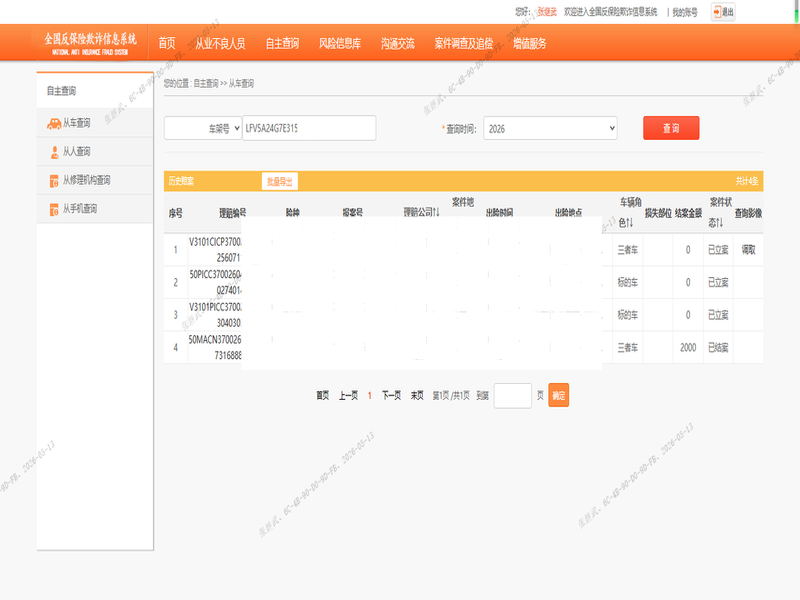Open the 自主查询 top menu

[x=282, y=43]
